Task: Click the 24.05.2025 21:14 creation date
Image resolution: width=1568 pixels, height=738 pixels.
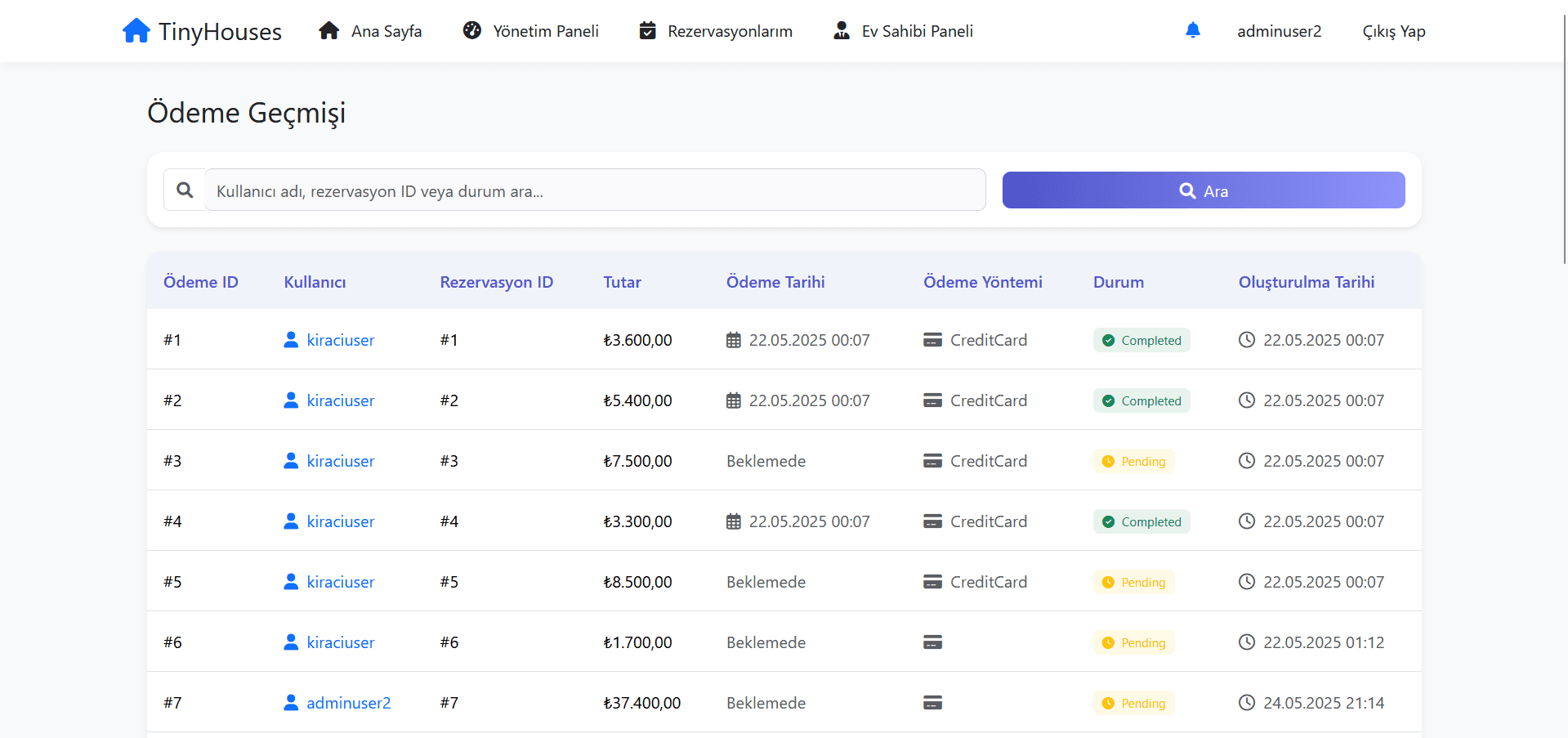Action: [1324, 703]
